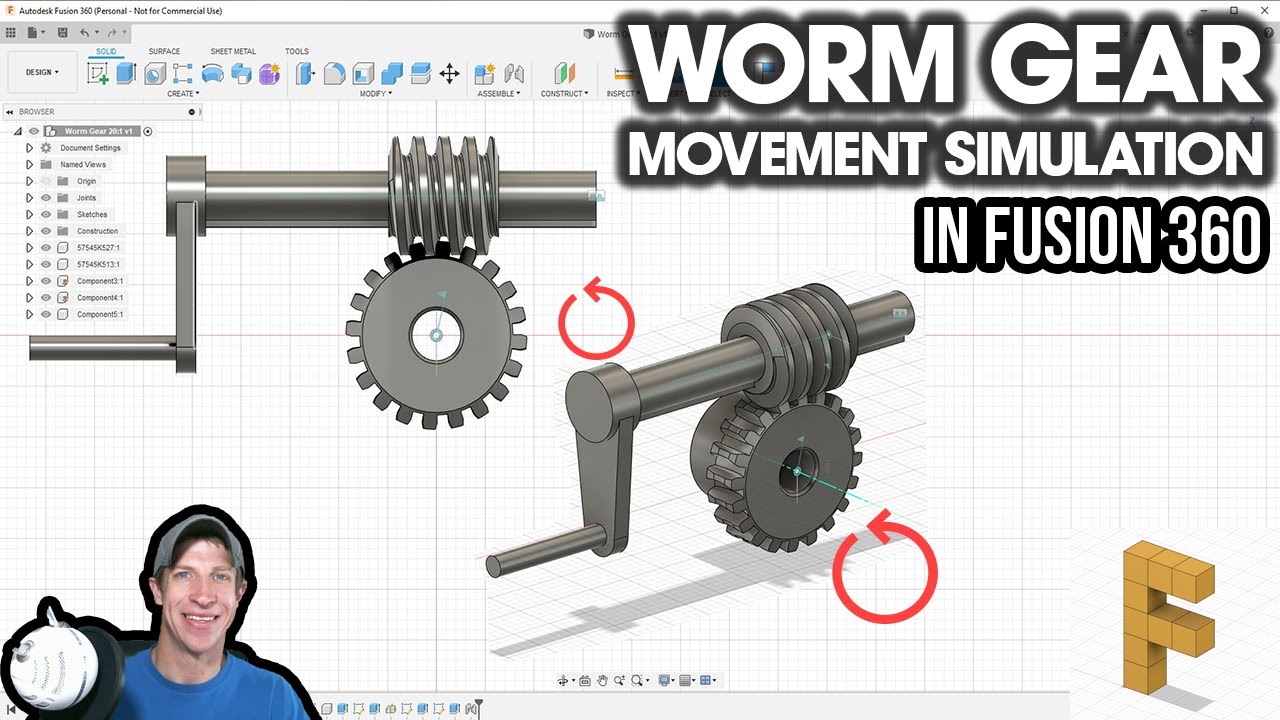Screen dimensions: 1280x720
Task: Click the Look At camera icon
Action: pos(585,681)
